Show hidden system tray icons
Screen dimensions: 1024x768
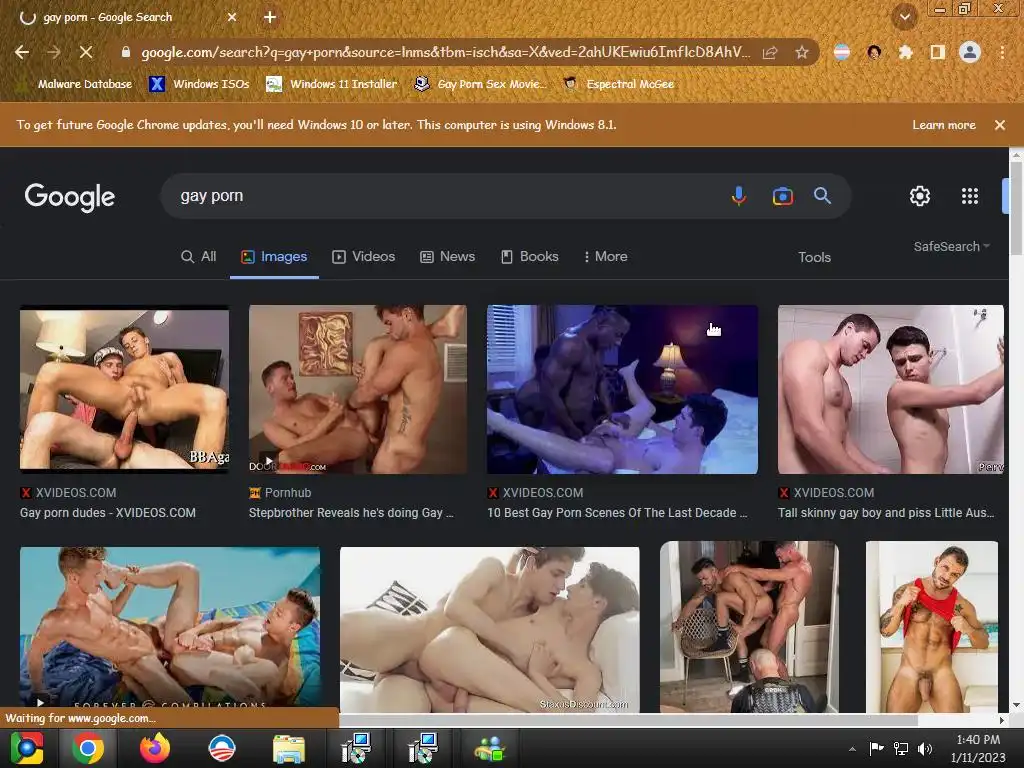pyautogui.click(x=852, y=749)
